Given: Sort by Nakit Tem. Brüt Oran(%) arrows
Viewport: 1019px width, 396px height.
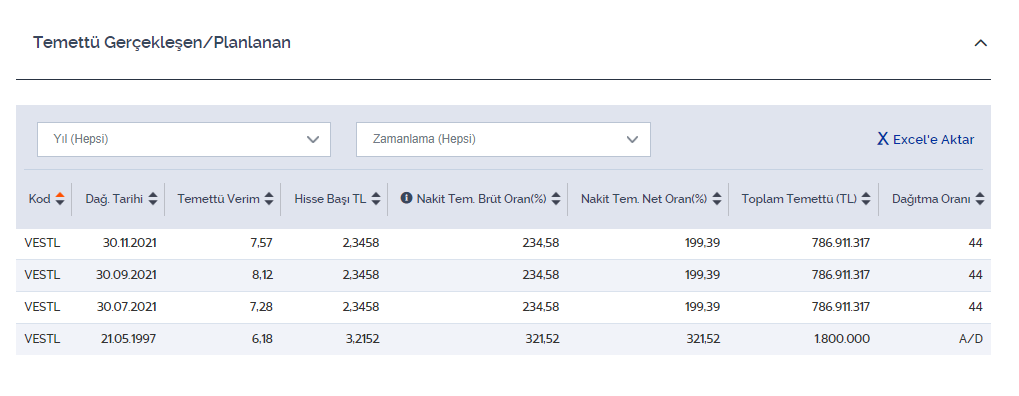Looking at the screenshot, I should pyautogui.click(x=556, y=199).
